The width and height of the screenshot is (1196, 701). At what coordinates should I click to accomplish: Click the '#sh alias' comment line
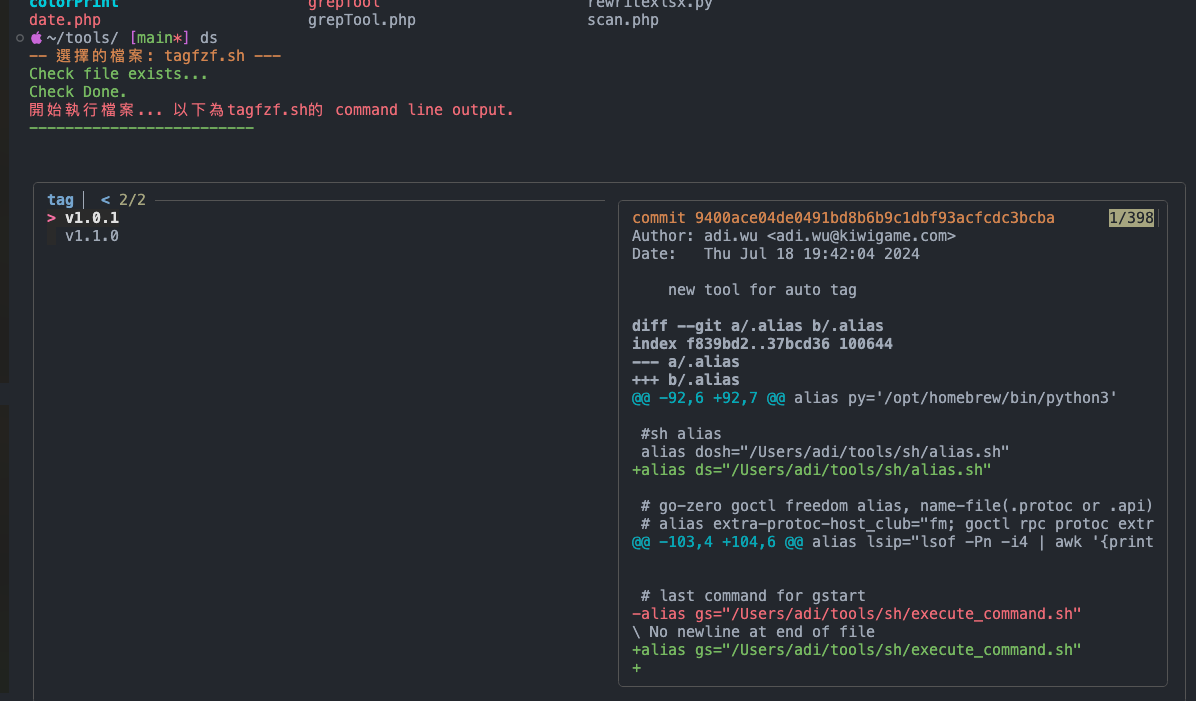[x=680, y=434]
